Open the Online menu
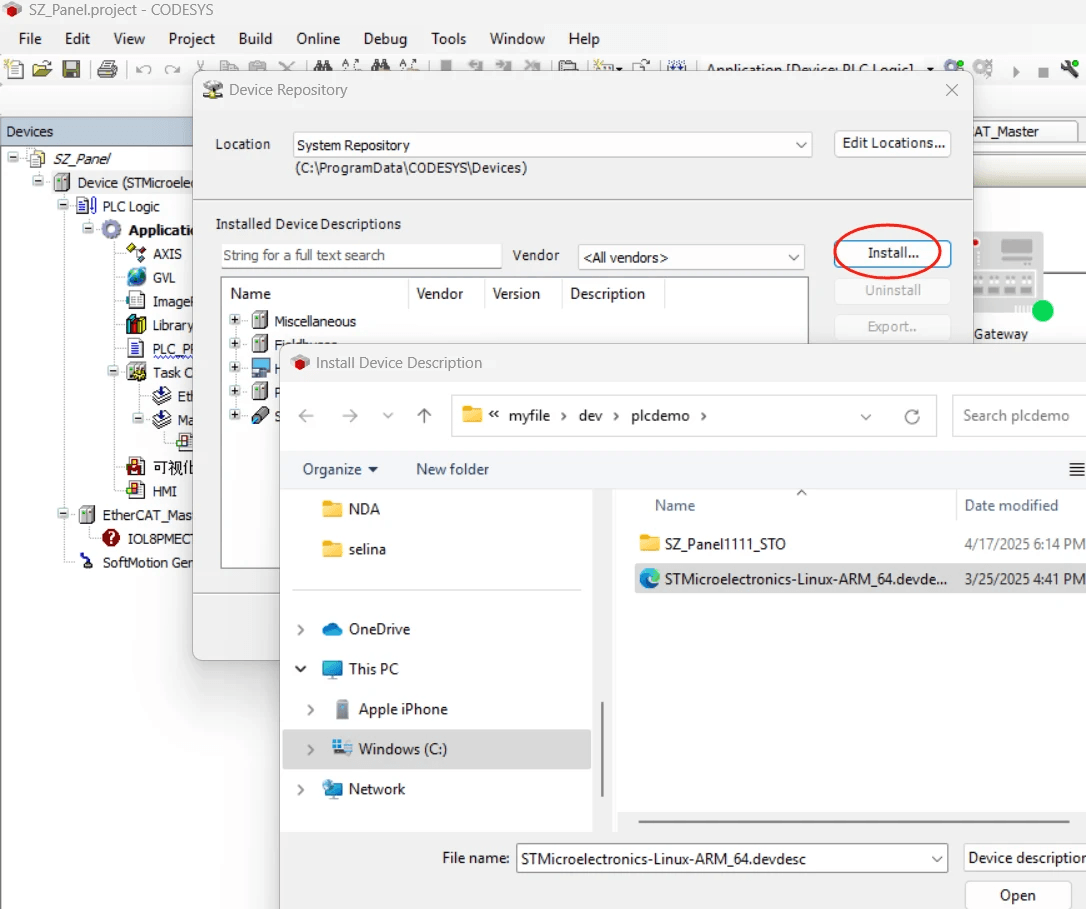 [x=318, y=39]
